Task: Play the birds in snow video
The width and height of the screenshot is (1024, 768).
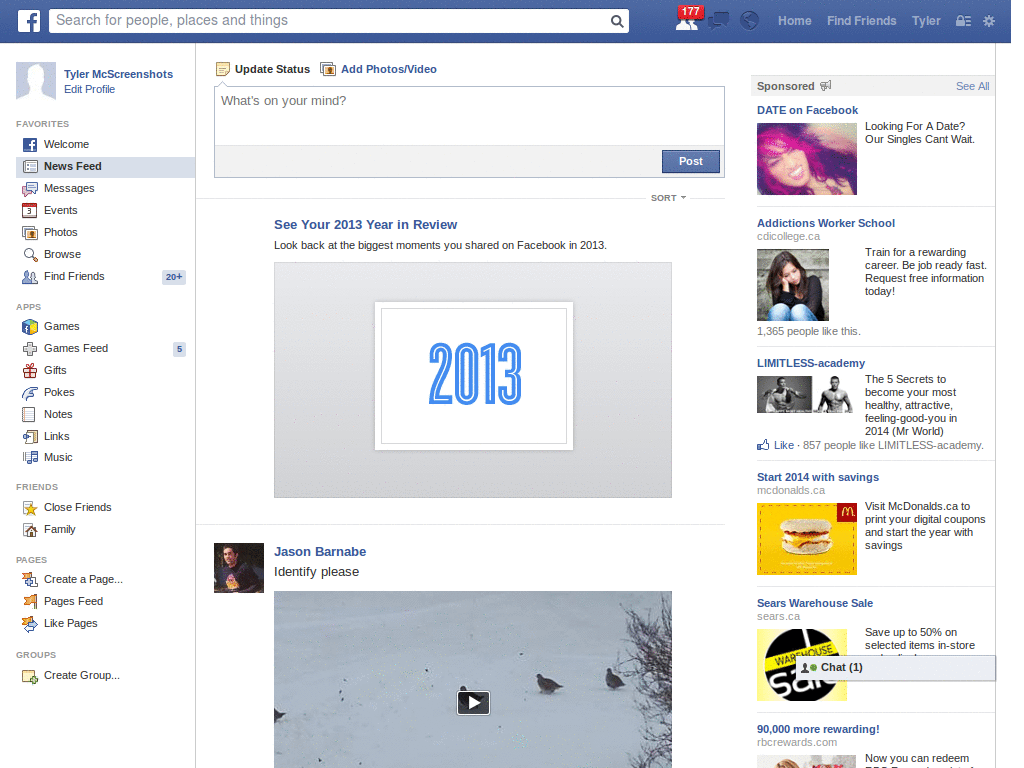Action: coord(473,703)
